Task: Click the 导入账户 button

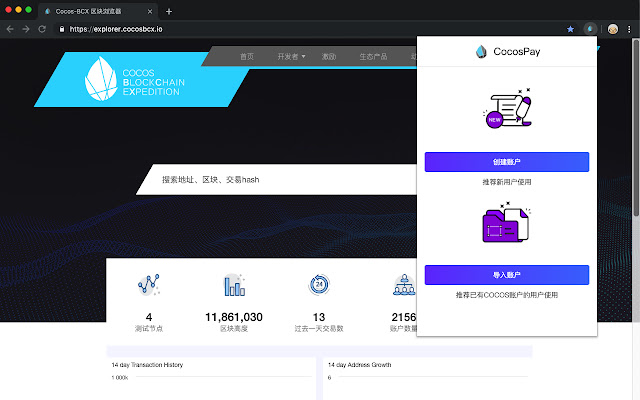Action: click(507, 275)
